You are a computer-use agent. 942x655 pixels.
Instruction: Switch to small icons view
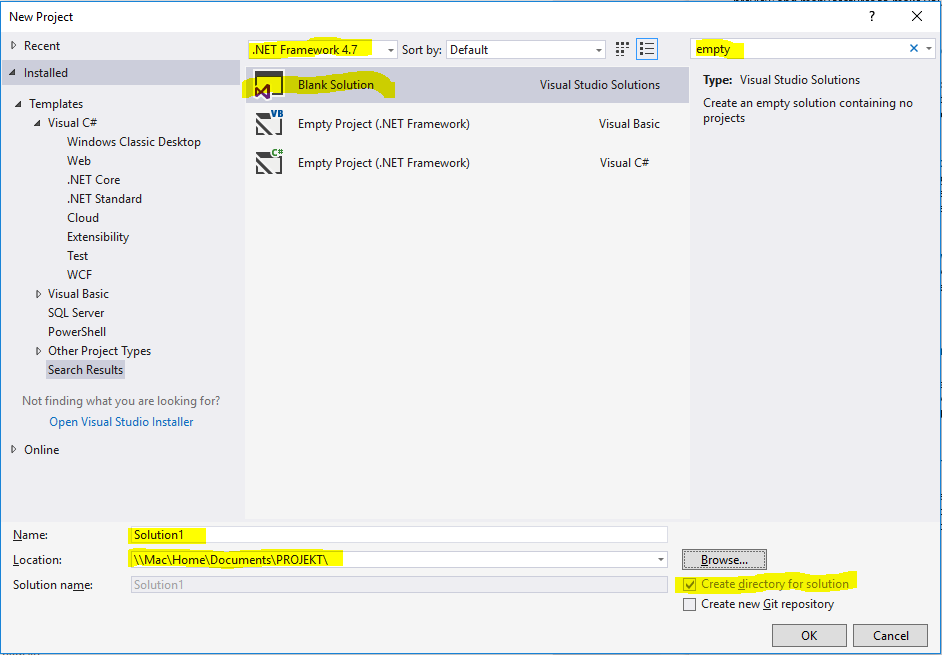[622, 49]
